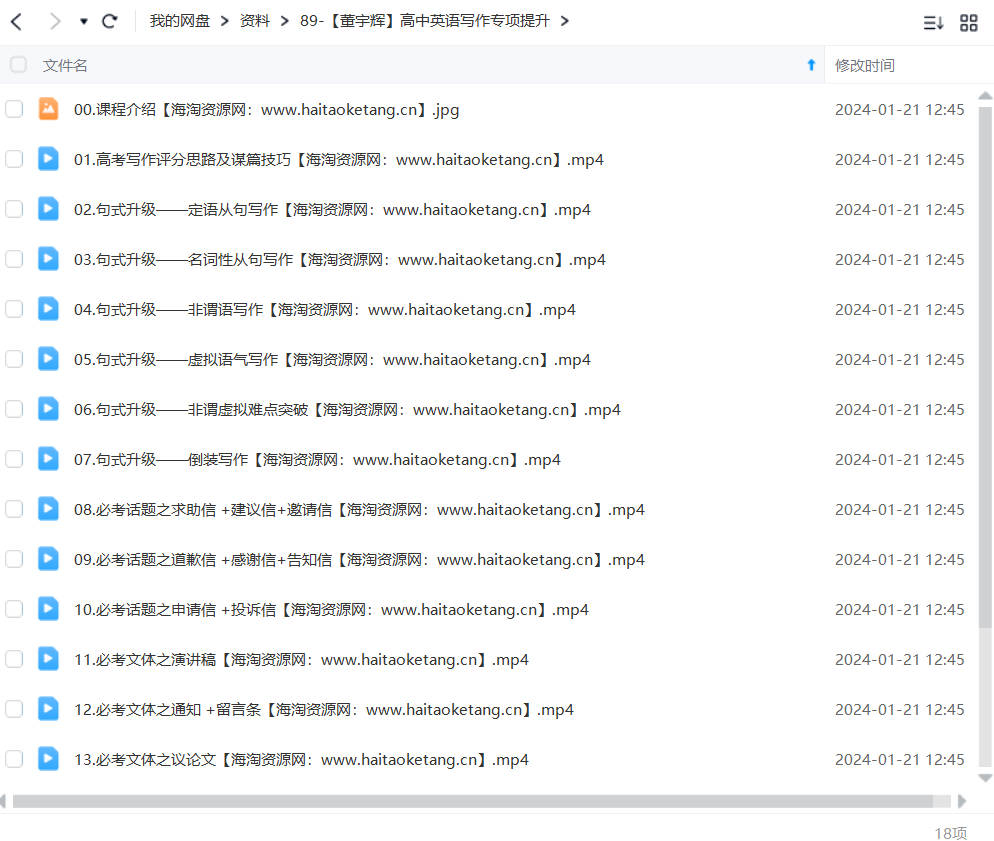Open the sort order menu icon
Viewport: 994px width, 841px height.
933,23
